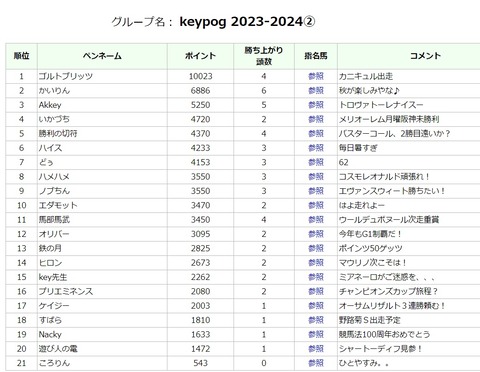480x372 pixels.
Task: Select pen name かいりん
Action: click(x=54, y=91)
